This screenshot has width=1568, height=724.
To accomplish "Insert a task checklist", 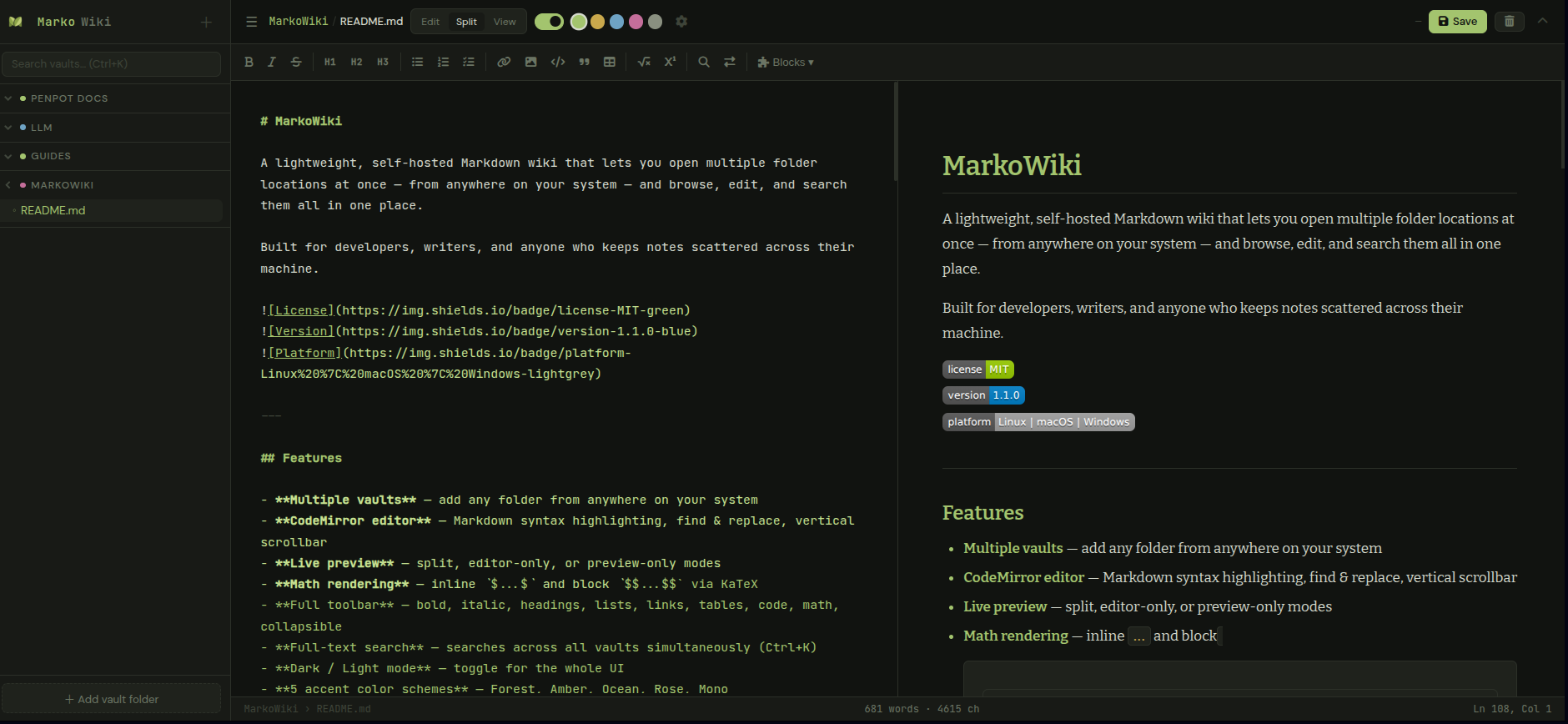I will click(x=469, y=62).
